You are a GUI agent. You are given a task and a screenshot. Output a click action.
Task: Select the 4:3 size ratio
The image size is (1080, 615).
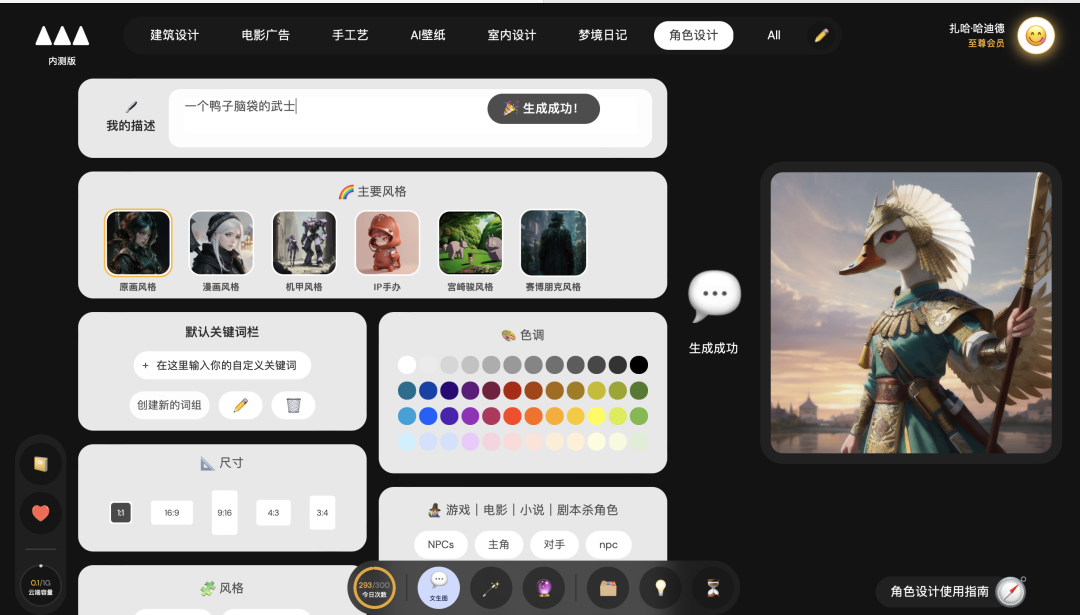[x=273, y=512]
